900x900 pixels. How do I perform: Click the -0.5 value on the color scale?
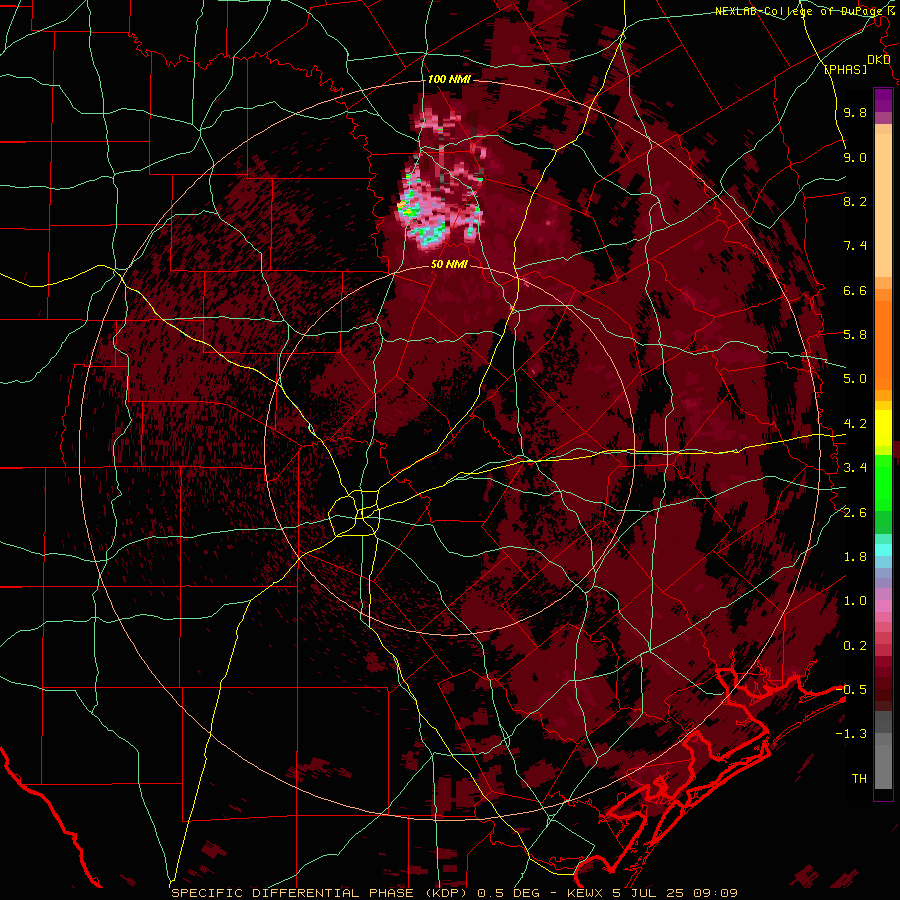pos(852,690)
